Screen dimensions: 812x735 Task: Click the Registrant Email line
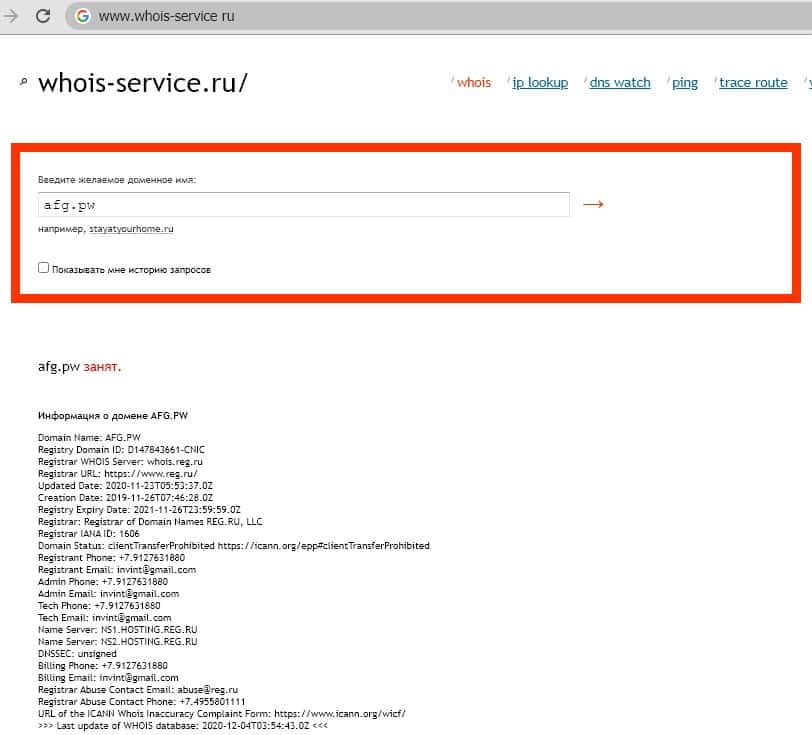(x=117, y=570)
